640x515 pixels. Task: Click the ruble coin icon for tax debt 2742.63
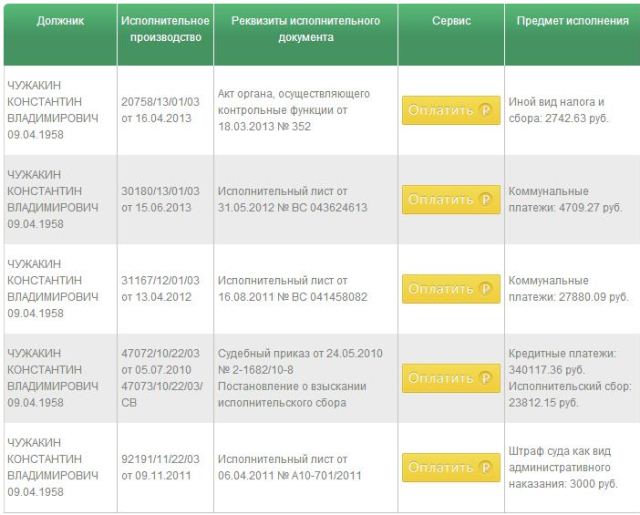[x=487, y=110]
